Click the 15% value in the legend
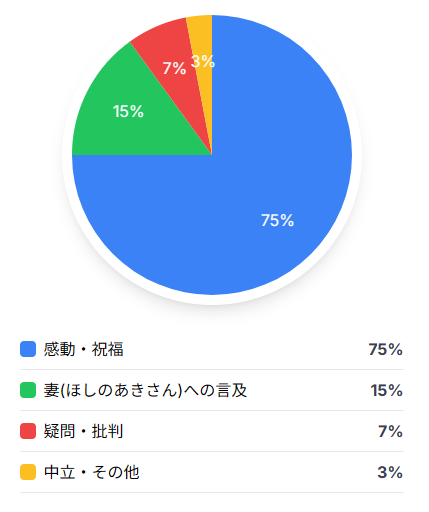 click(x=387, y=390)
